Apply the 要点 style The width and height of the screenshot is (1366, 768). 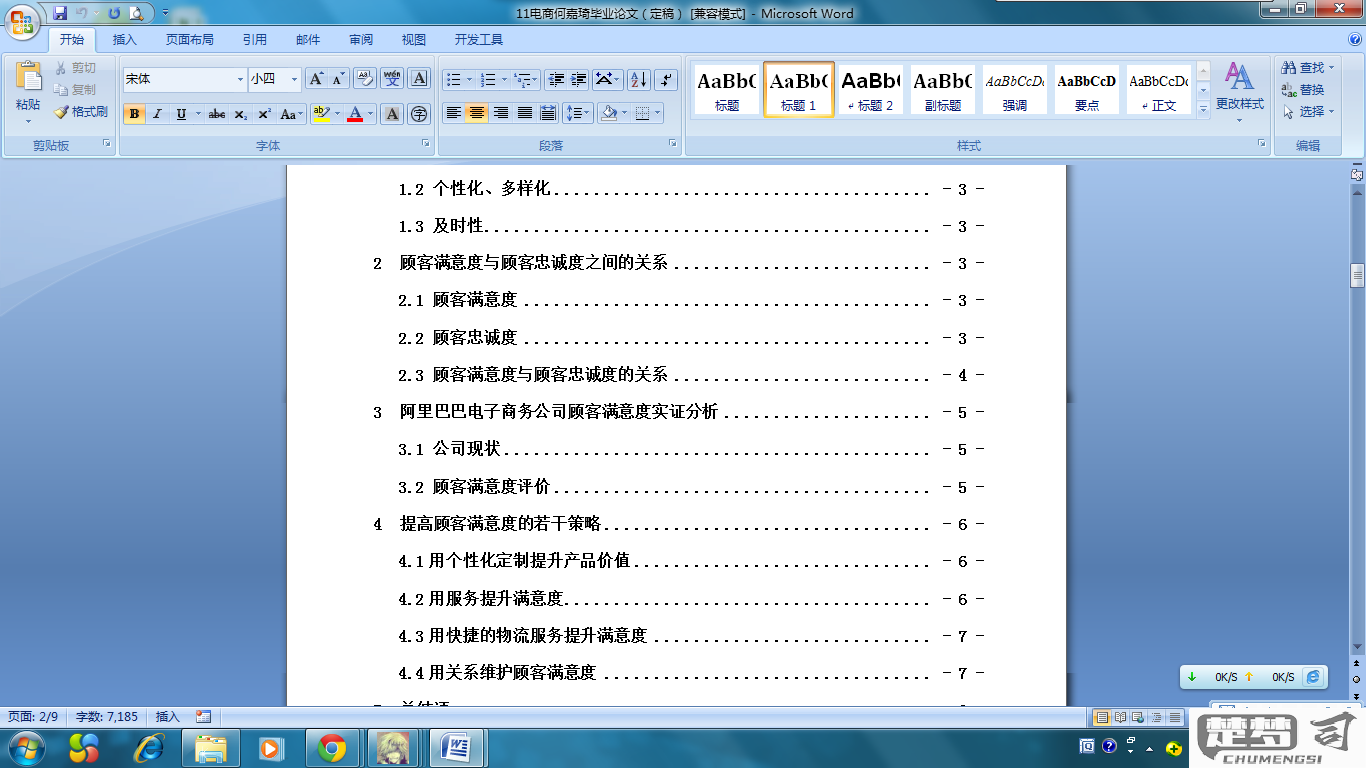click(1087, 90)
